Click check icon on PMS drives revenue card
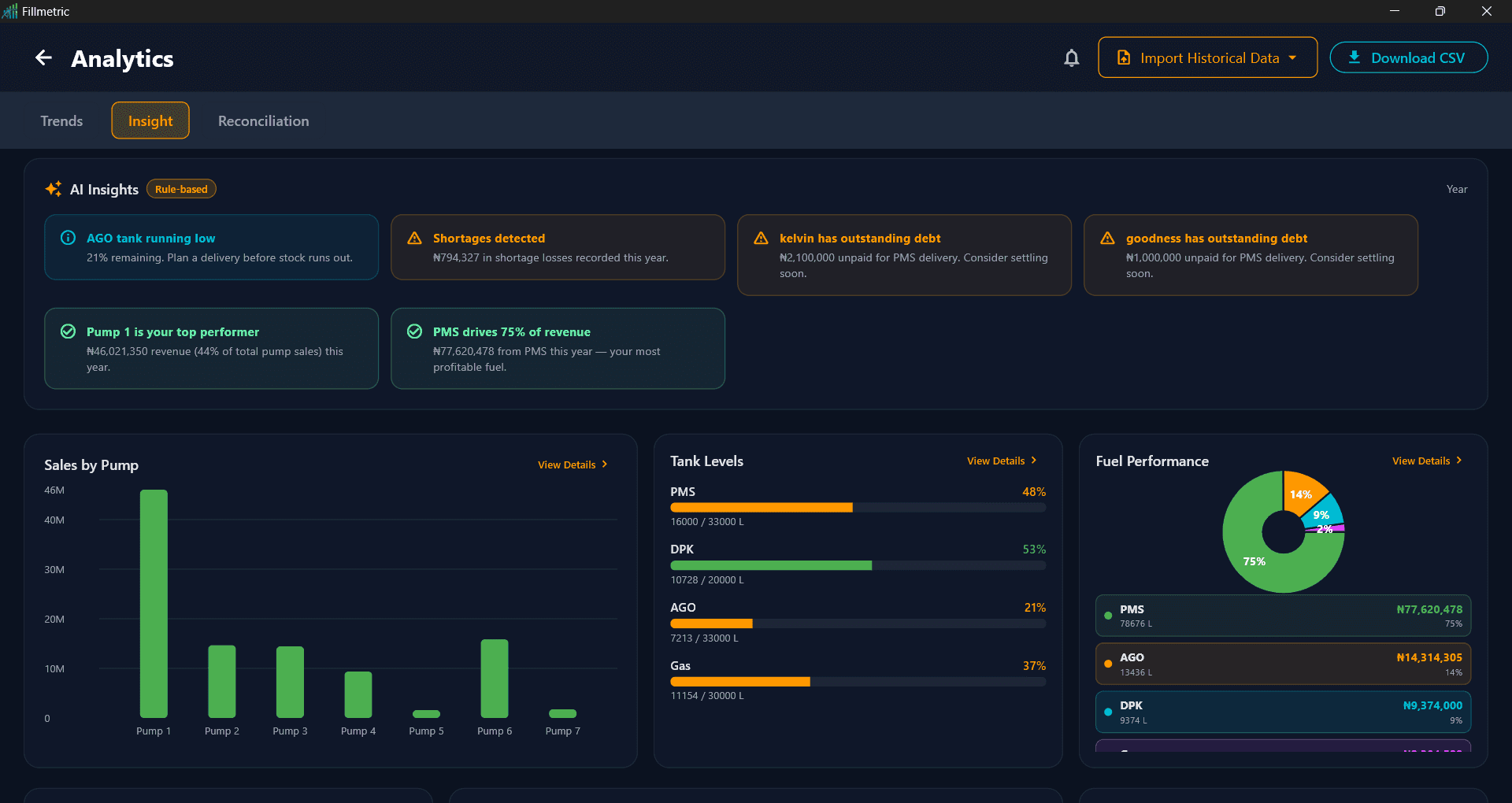This screenshot has height=803, width=1512. click(x=414, y=331)
